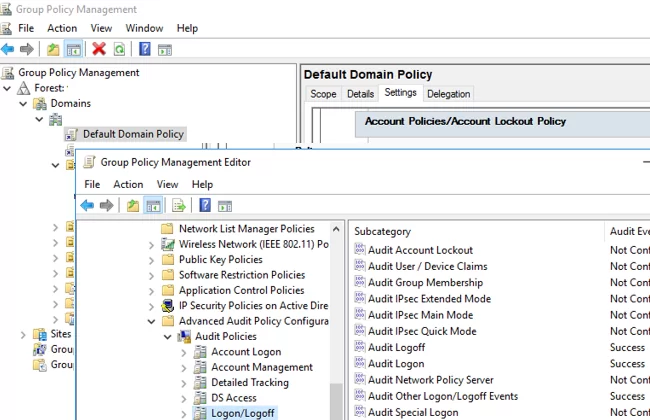This screenshot has width=650, height=420.
Task: Select Account Management in the tree
Action: tap(262, 367)
